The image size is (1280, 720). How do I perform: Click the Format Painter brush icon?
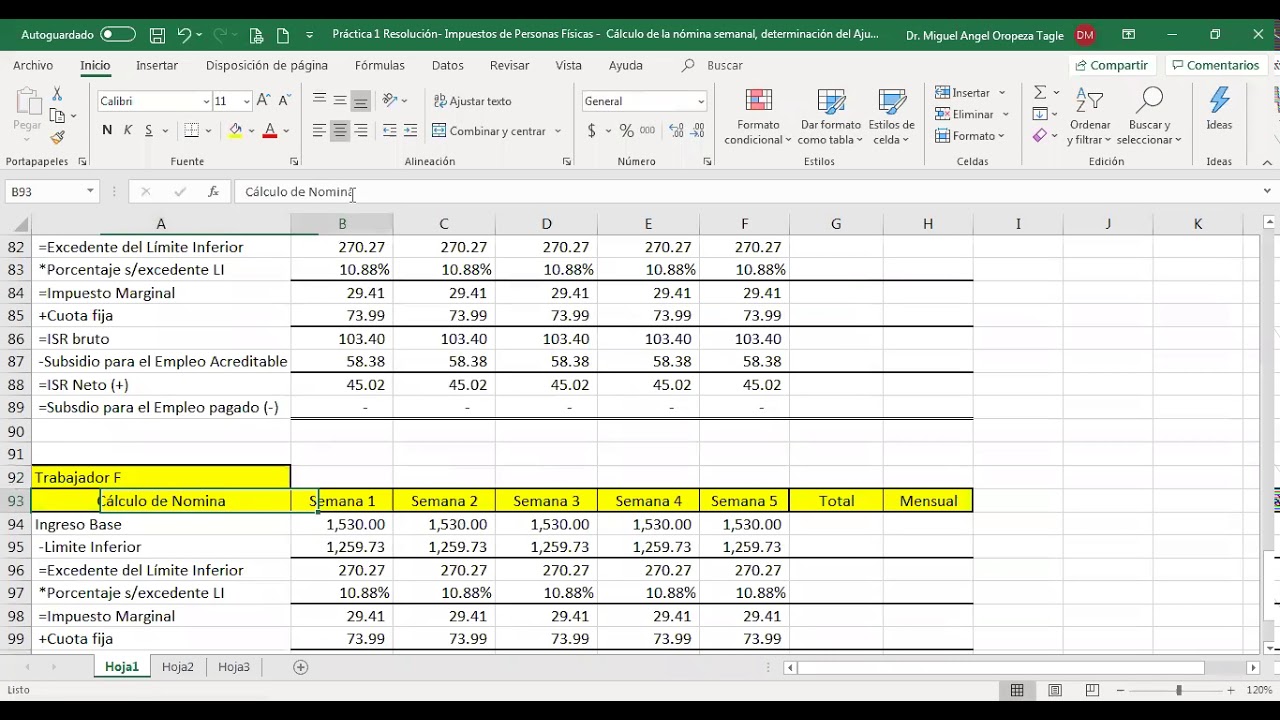pos(57,138)
